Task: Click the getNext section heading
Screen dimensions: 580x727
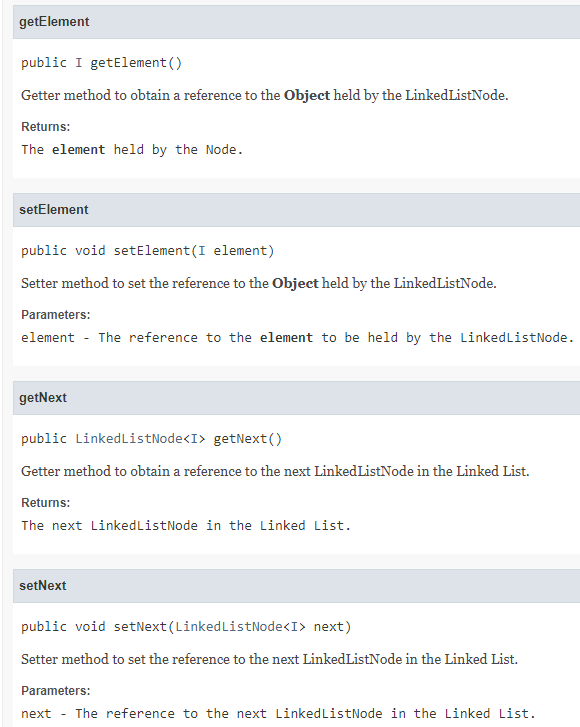Action: coord(43,398)
